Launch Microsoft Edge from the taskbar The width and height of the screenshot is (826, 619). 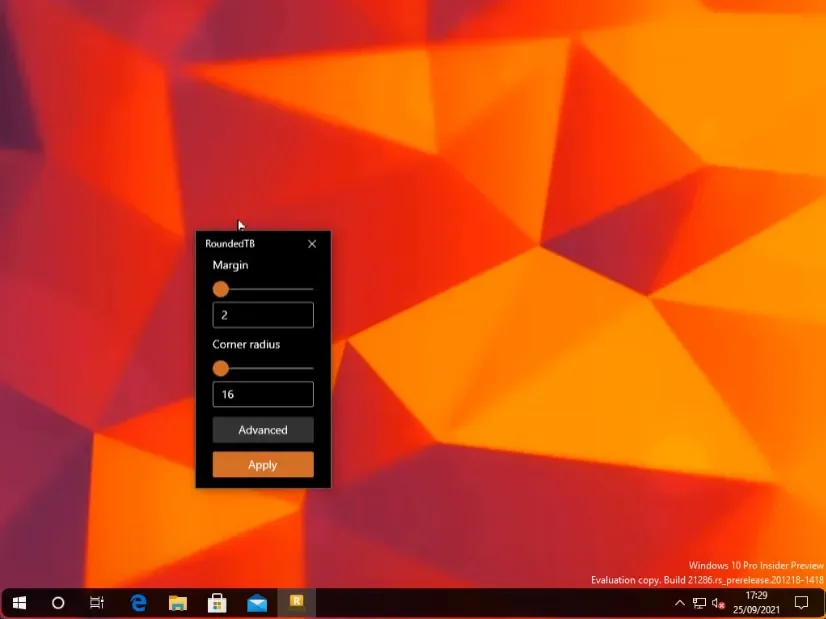139,603
